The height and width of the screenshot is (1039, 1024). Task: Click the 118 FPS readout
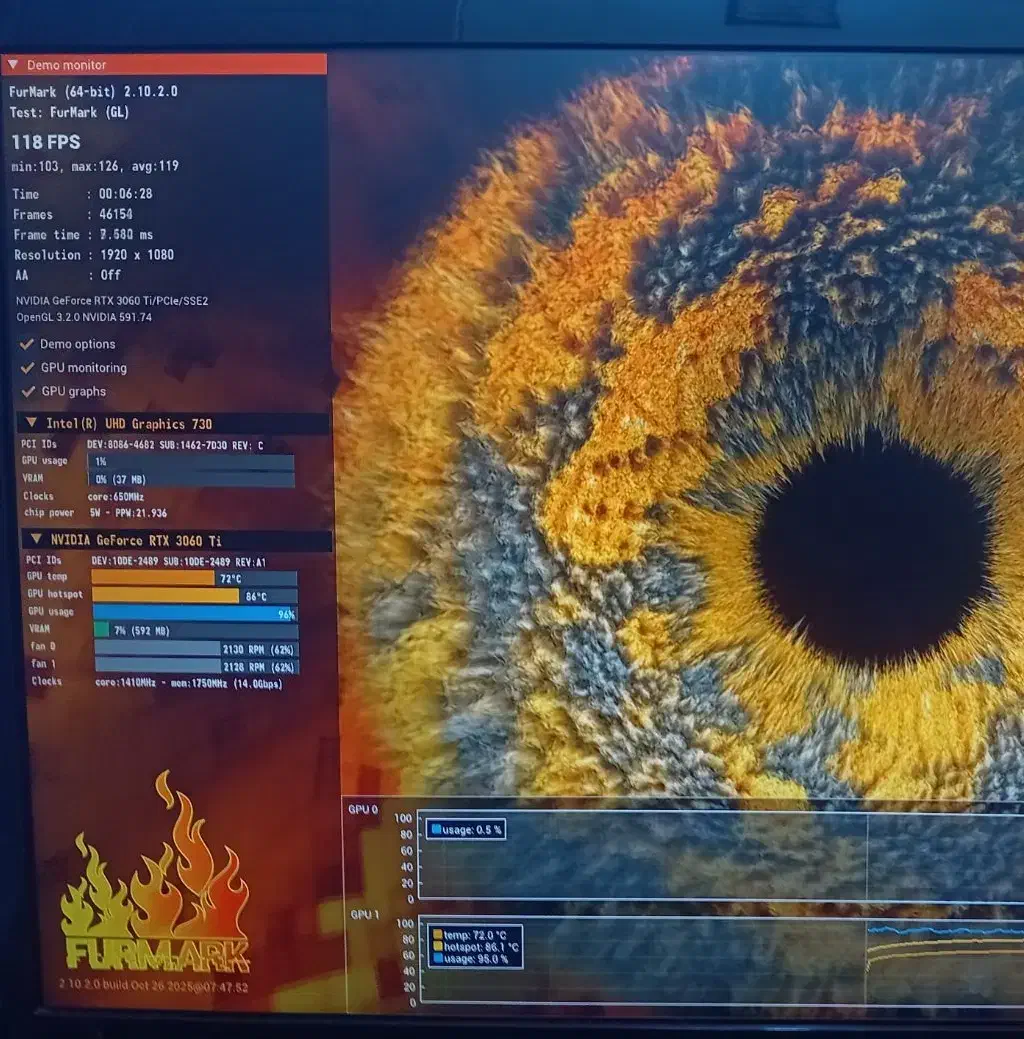pos(46,142)
